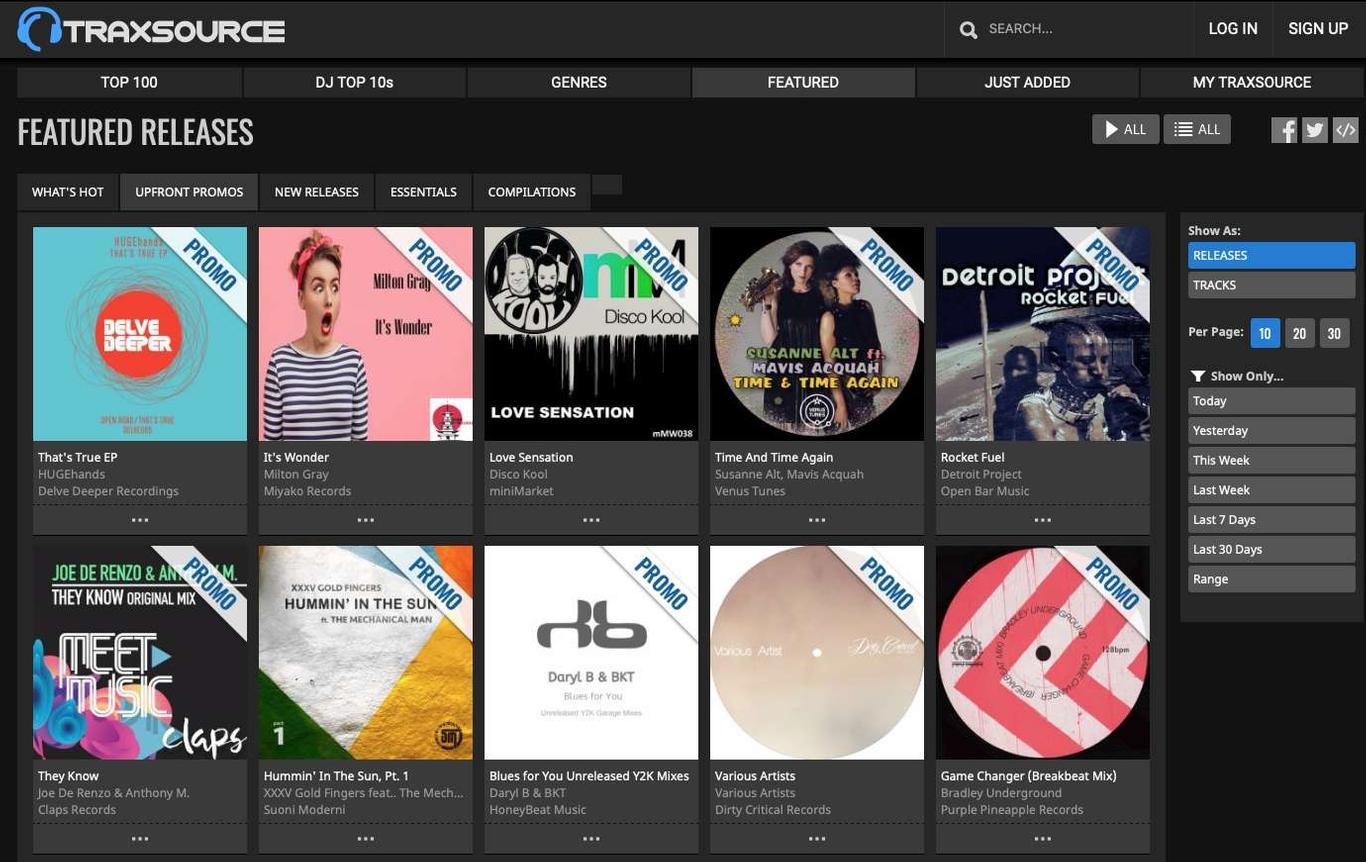Open They Know cover art
Image resolution: width=1366 pixels, height=862 pixels.
[x=140, y=653]
